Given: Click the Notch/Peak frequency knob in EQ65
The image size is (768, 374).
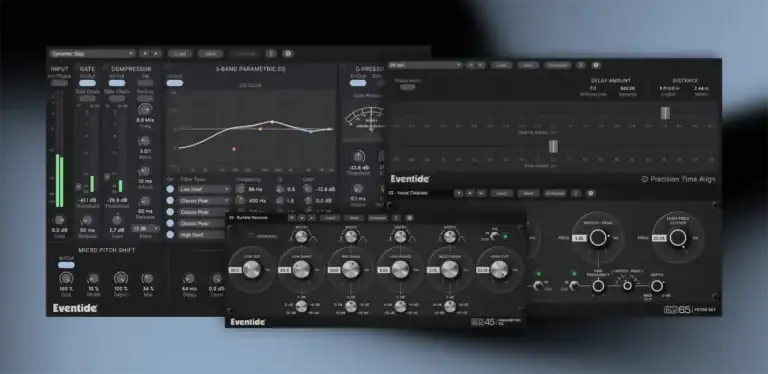Looking at the screenshot, I should coord(598,237).
